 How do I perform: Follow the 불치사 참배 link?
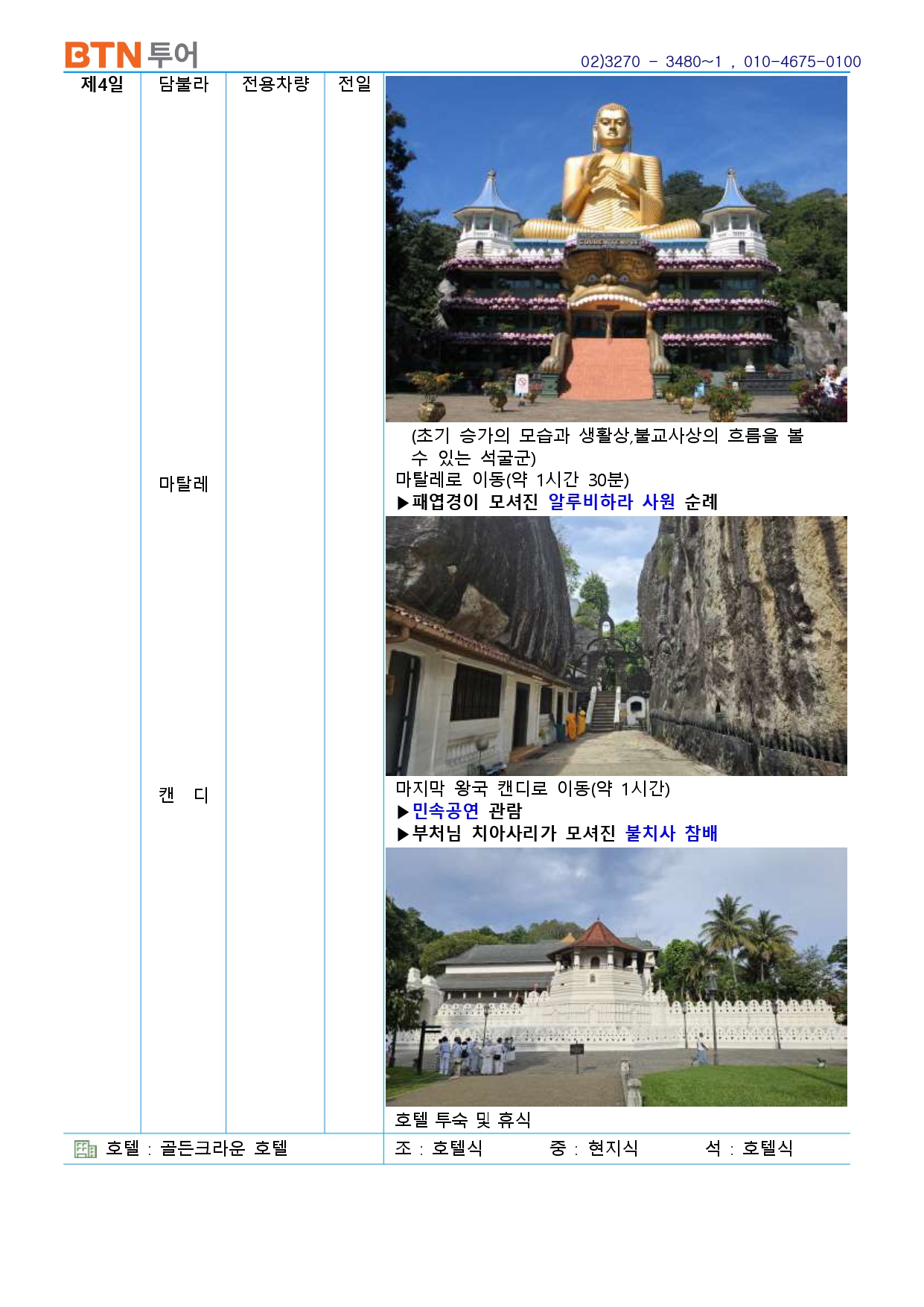(671, 833)
